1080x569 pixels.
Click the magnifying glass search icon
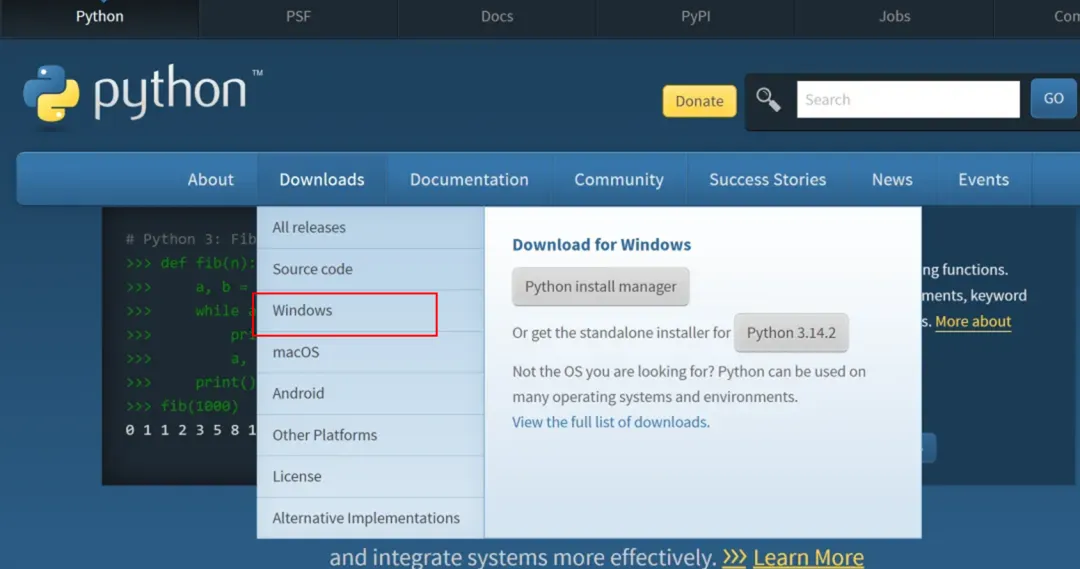coord(768,100)
